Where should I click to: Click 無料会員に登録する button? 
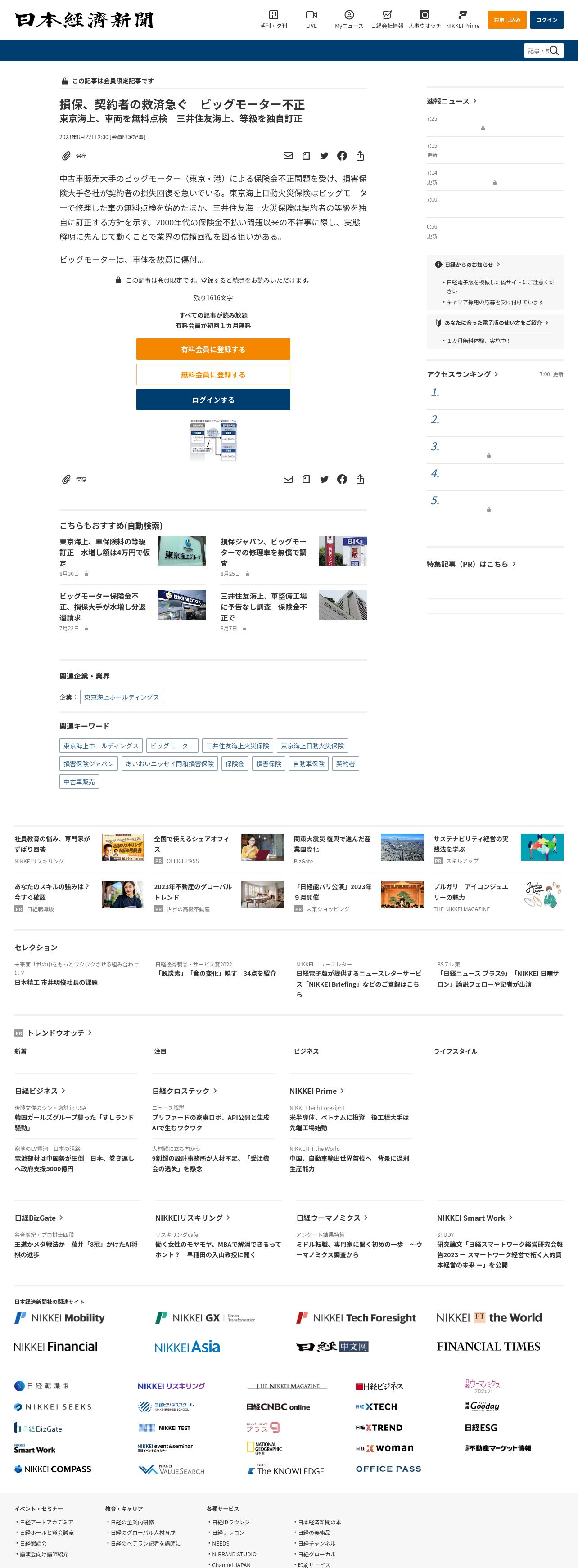(213, 374)
